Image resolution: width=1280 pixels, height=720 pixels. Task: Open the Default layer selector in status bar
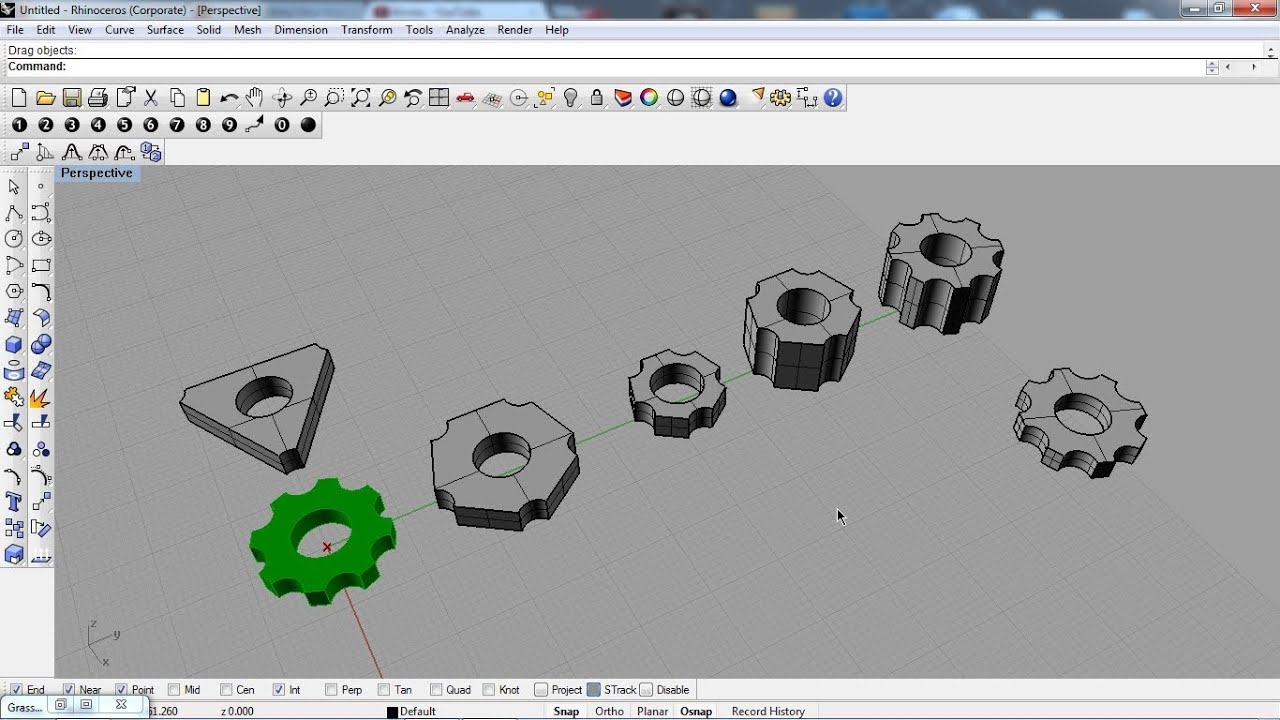tap(412, 712)
